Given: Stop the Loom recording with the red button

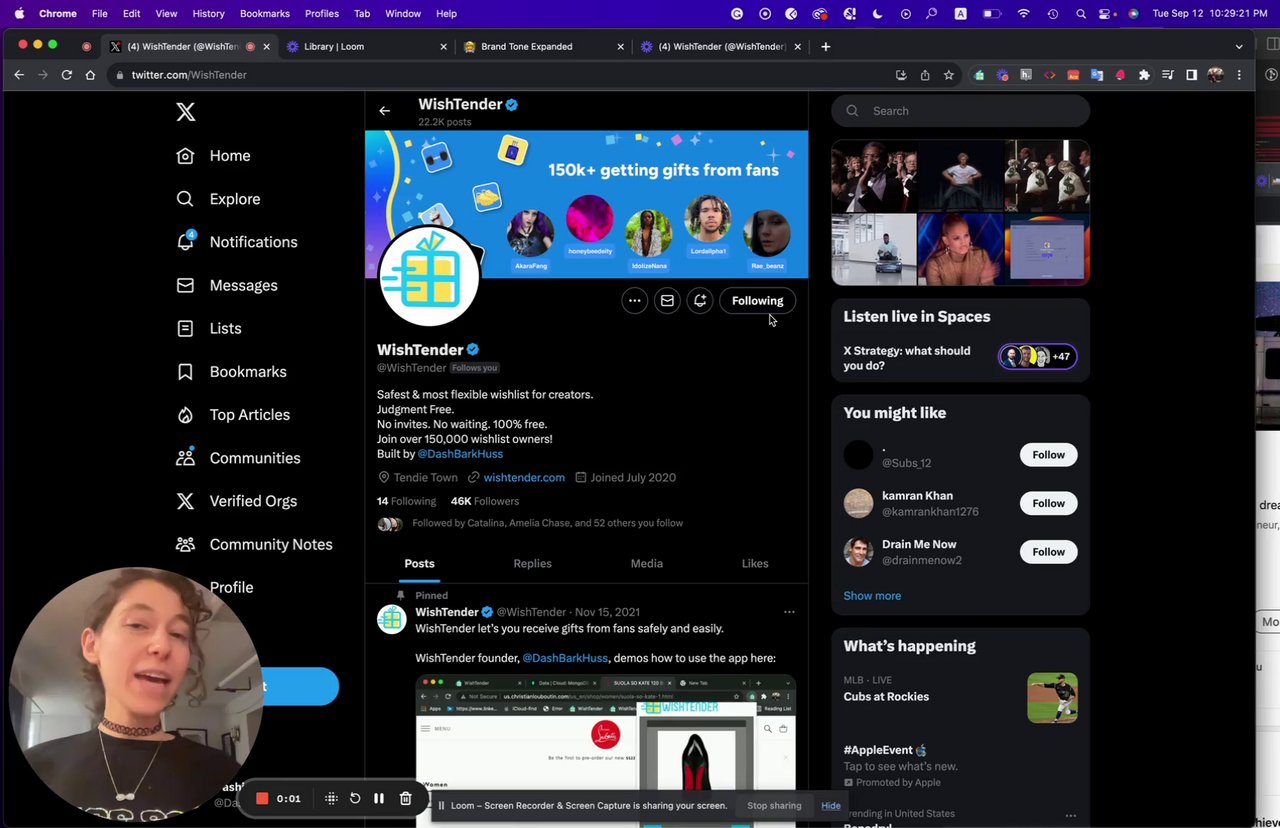Looking at the screenshot, I should point(262,798).
